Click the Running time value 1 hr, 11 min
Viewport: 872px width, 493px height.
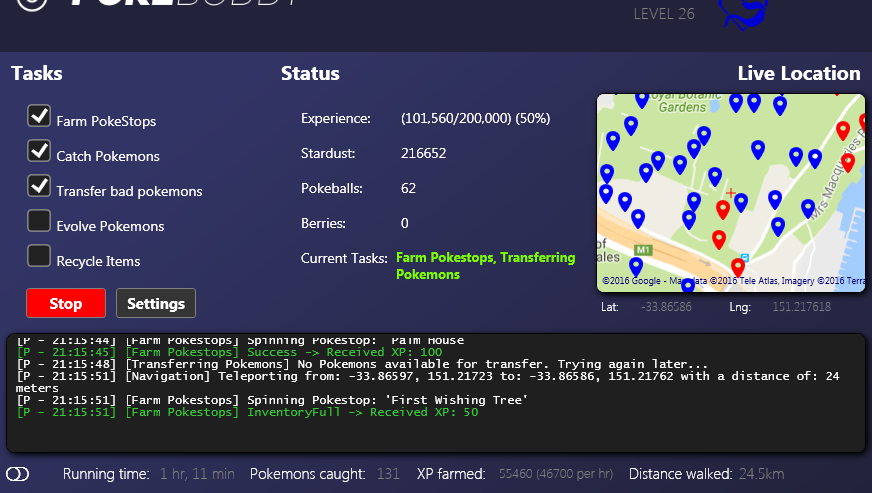[197, 474]
